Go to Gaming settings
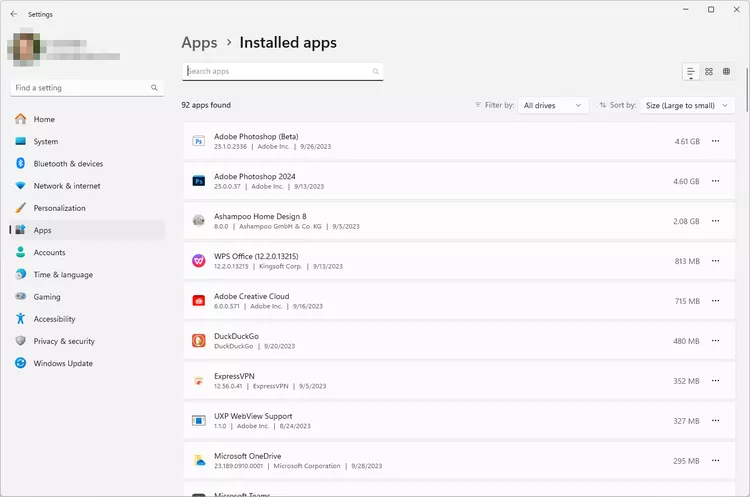Image resolution: width=750 pixels, height=497 pixels. pos(87,297)
